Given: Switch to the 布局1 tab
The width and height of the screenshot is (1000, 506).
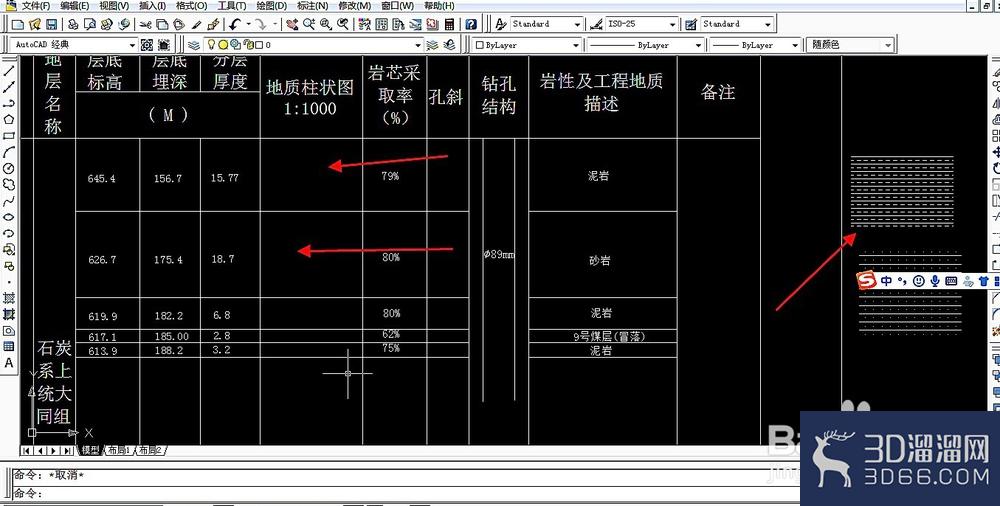Looking at the screenshot, I should pyautogui.click(x=119, y=450).
